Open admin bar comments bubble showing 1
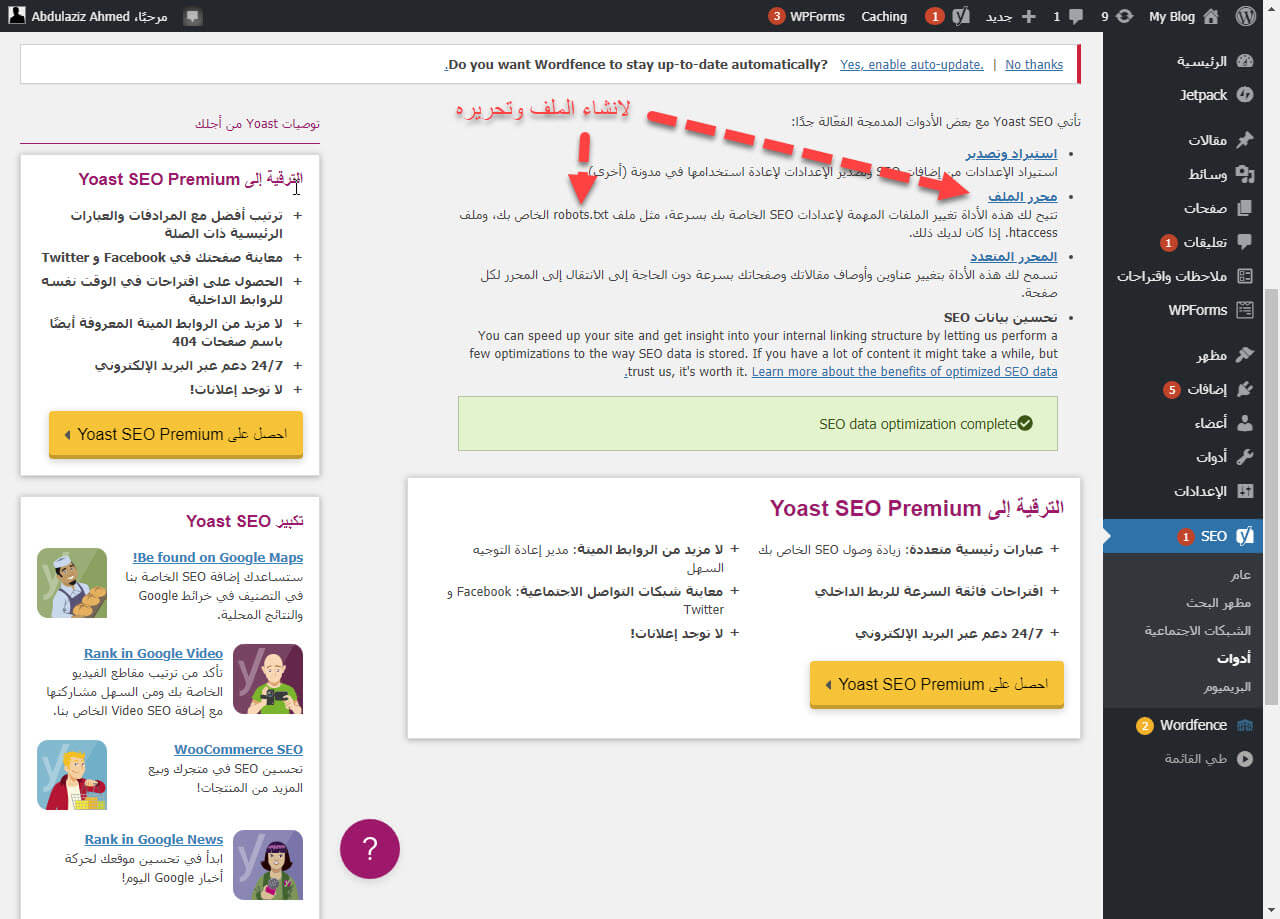This screenshot has width=1280, height=919. pyautogui.click(x=1069, y=16)
